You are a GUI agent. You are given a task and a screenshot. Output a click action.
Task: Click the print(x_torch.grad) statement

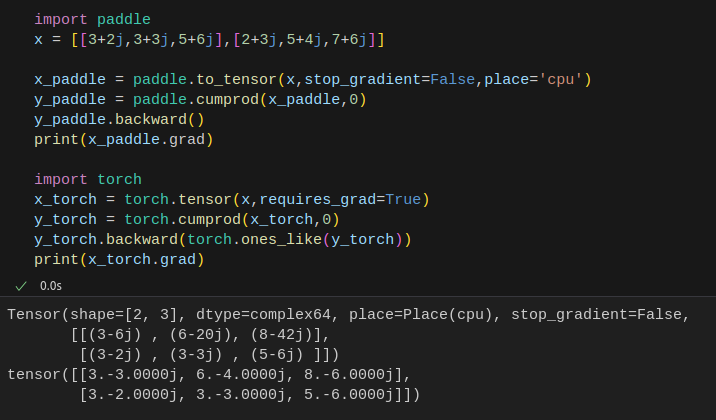pos(118,259)
